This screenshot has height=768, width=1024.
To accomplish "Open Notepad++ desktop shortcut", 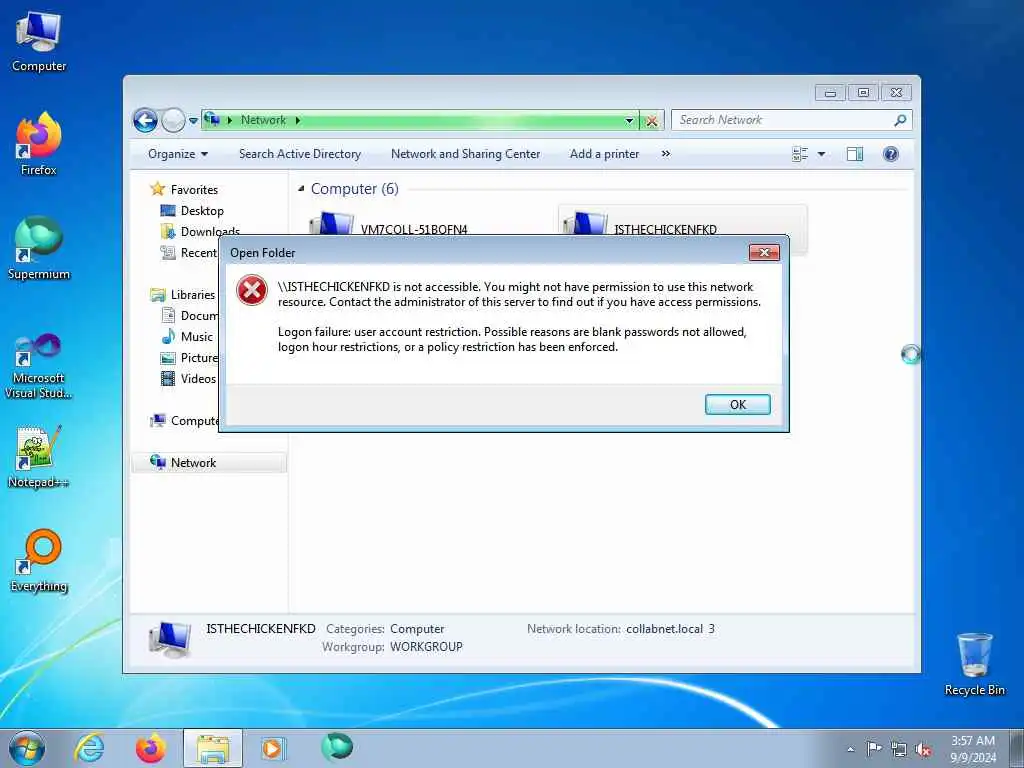I will tap(39, 456).
